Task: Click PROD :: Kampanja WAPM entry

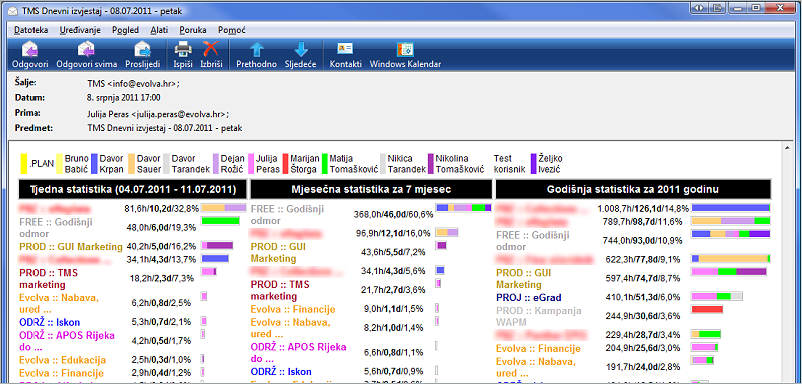Action: [539, 316]
